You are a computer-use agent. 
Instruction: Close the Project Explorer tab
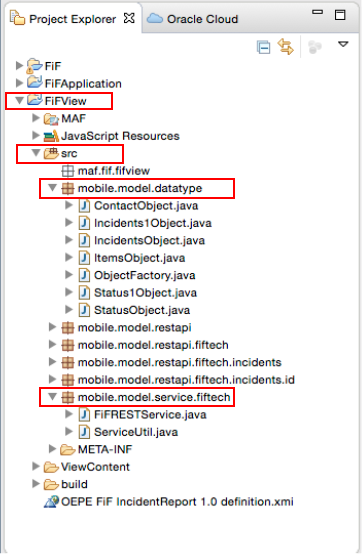pyautogui.click(x=129, y=18)
